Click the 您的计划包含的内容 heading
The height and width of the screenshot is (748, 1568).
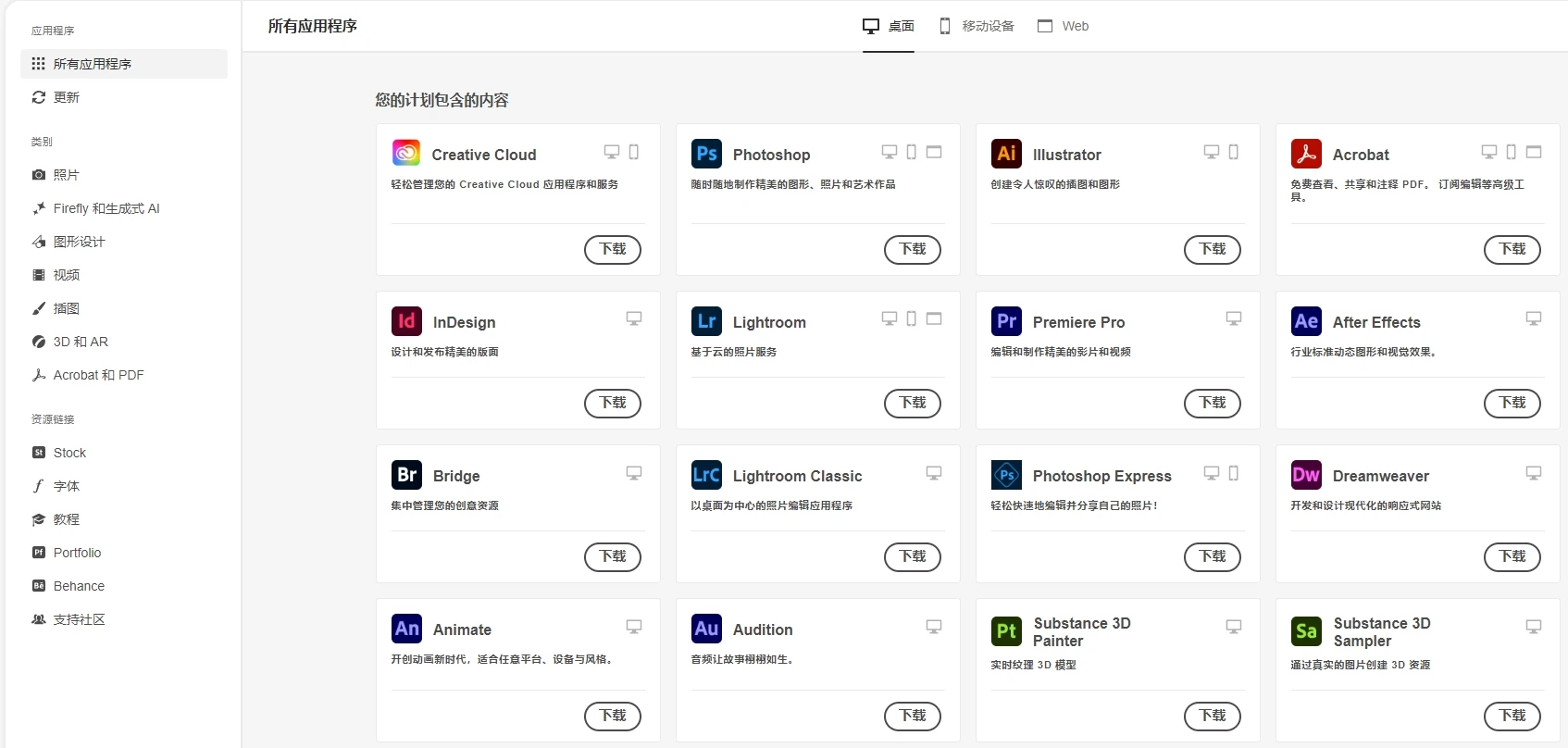click(442, 100)
